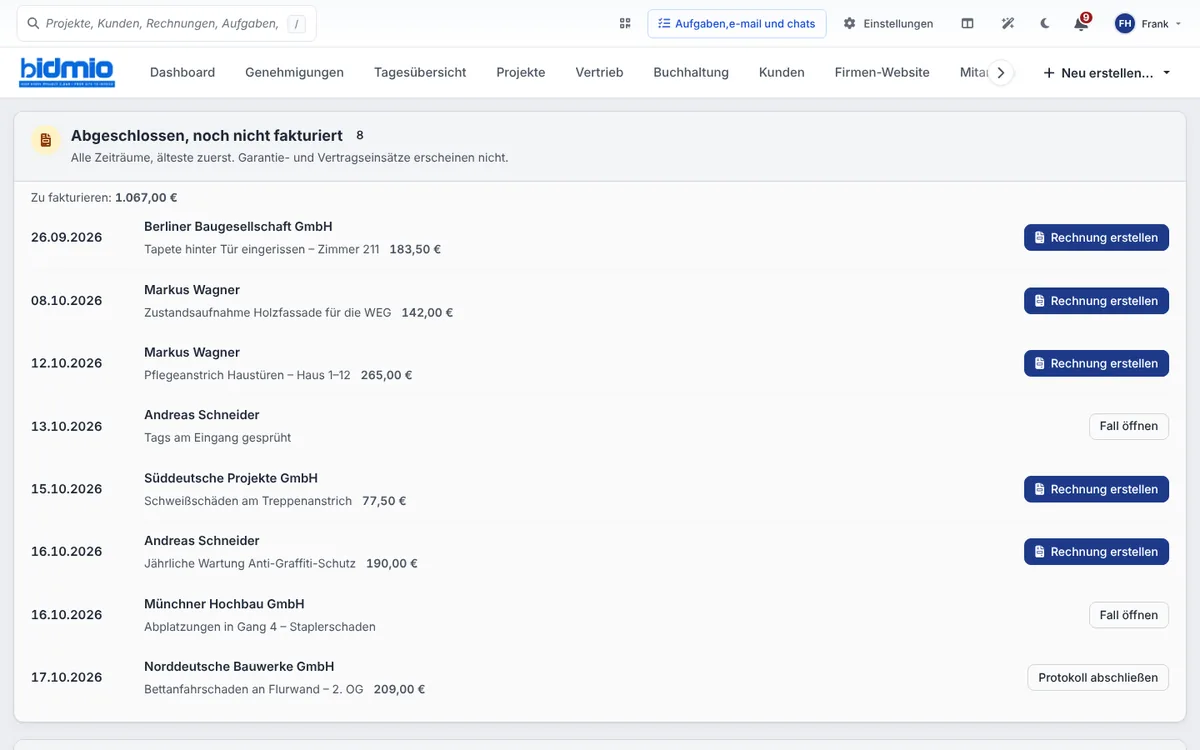
Task: Focus the global search field
Action: tap(167, 23)
